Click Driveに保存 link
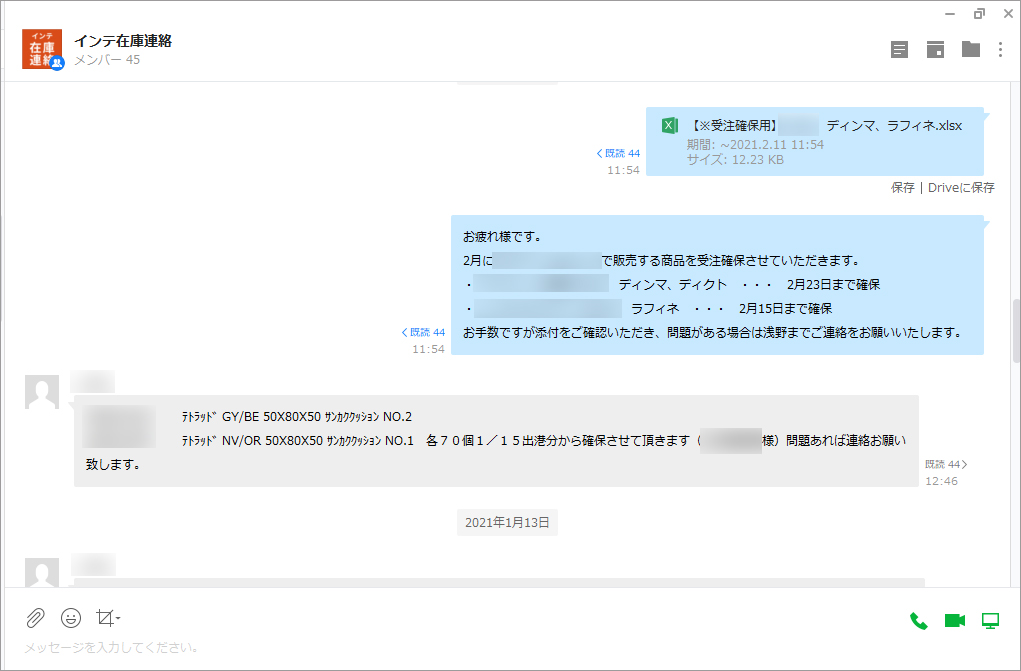 pyautogui.click(x=961, y=187)
